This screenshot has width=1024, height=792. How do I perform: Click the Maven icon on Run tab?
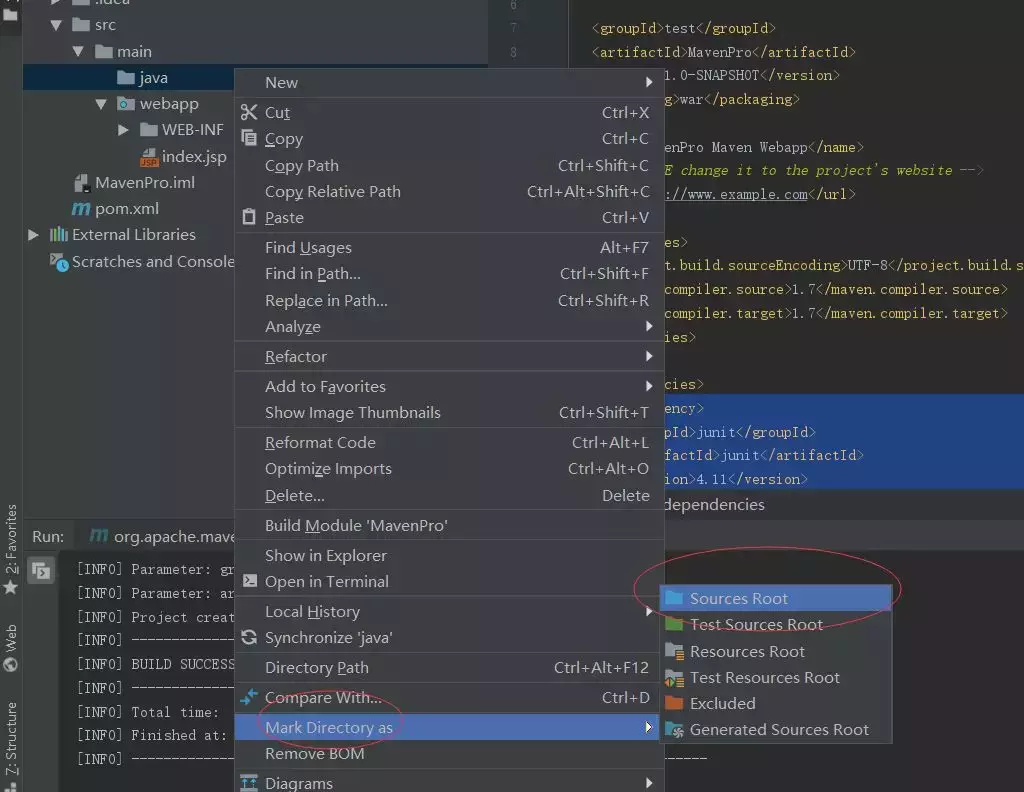click(99, 535)
